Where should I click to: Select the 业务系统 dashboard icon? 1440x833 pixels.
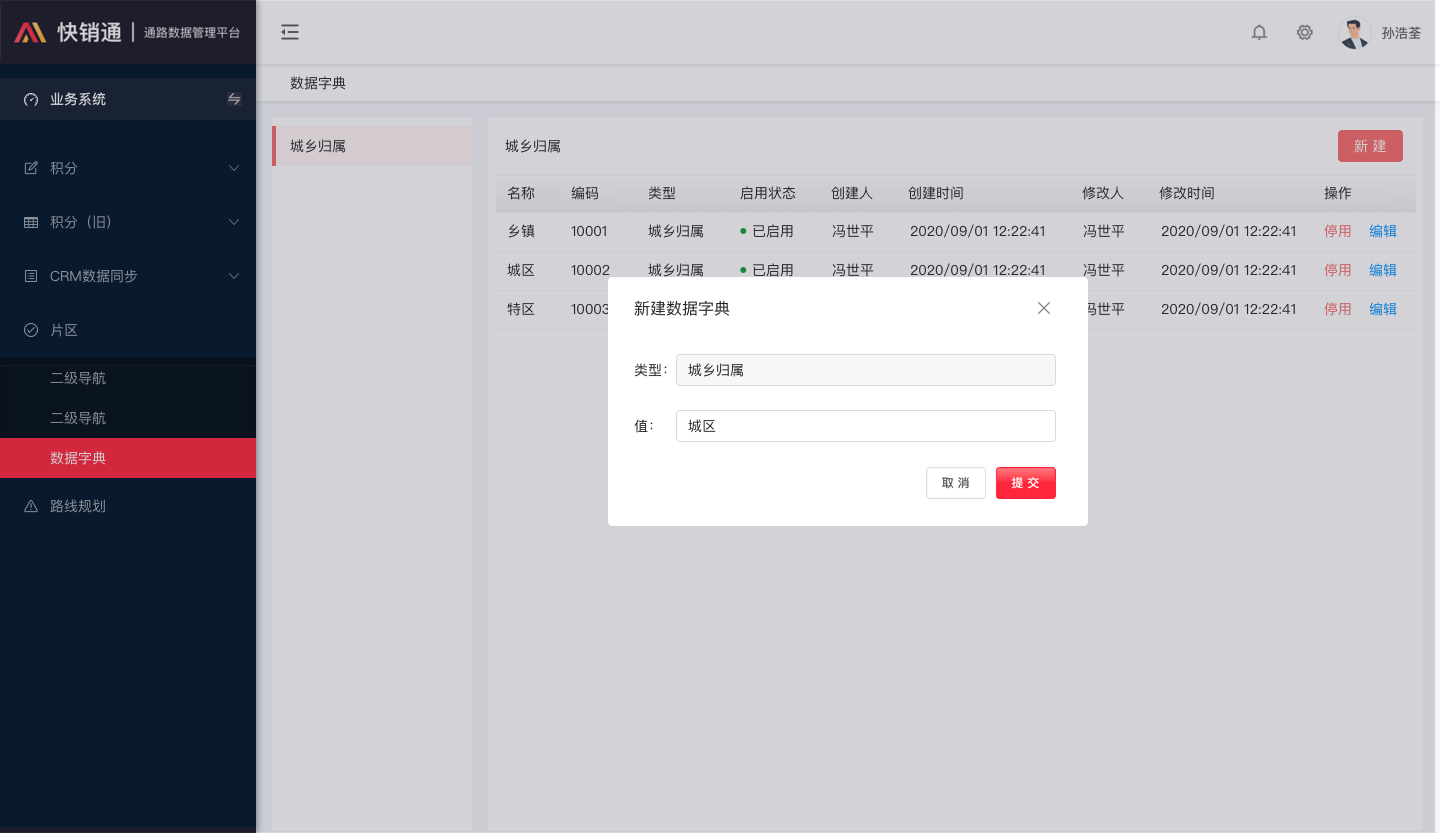pos(29,98)
